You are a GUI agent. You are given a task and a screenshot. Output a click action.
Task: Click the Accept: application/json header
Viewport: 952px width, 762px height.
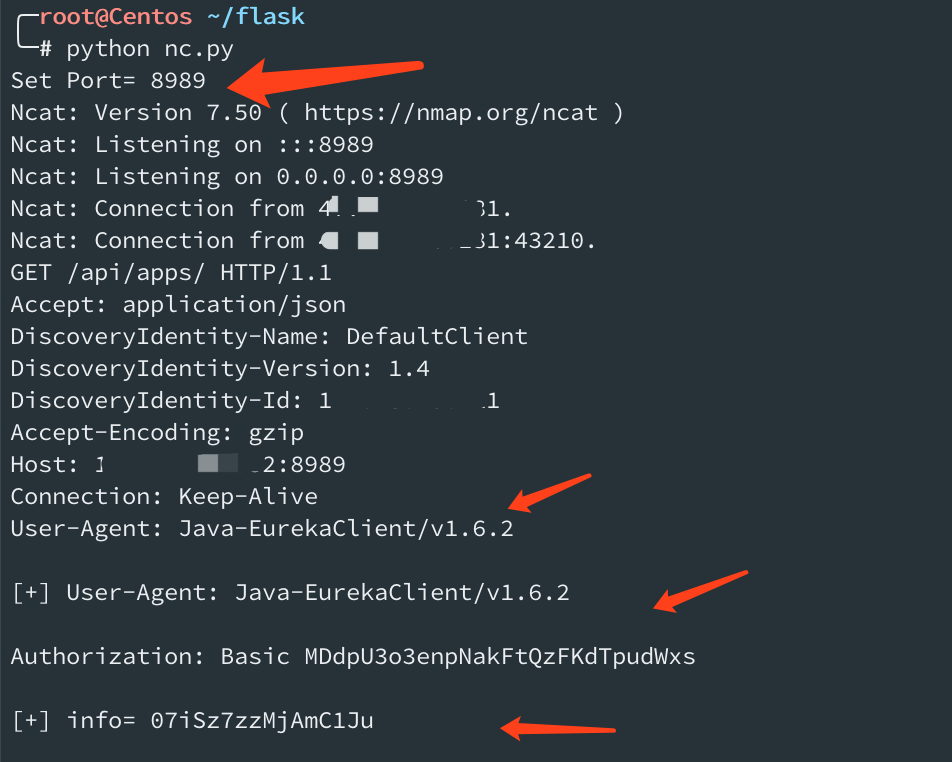point(178,305)
